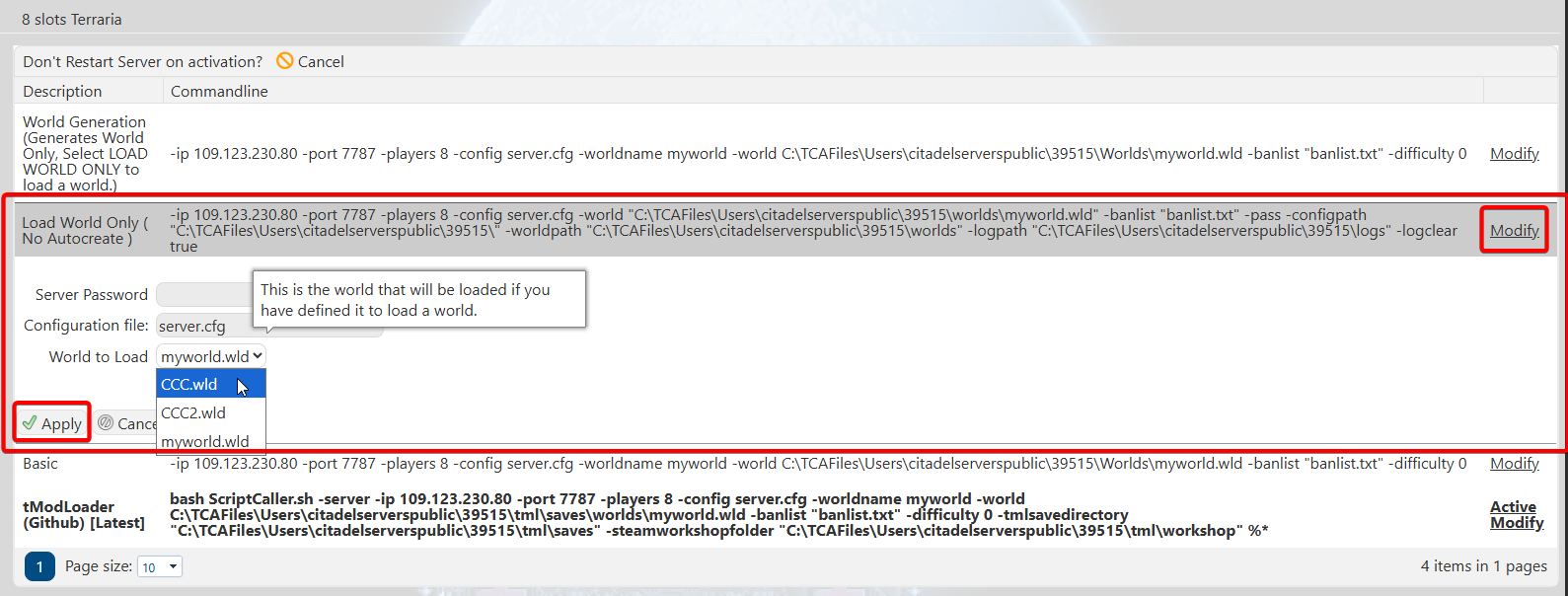
Task: Open the Page size dropdown
Action: (x=160, y=566)
